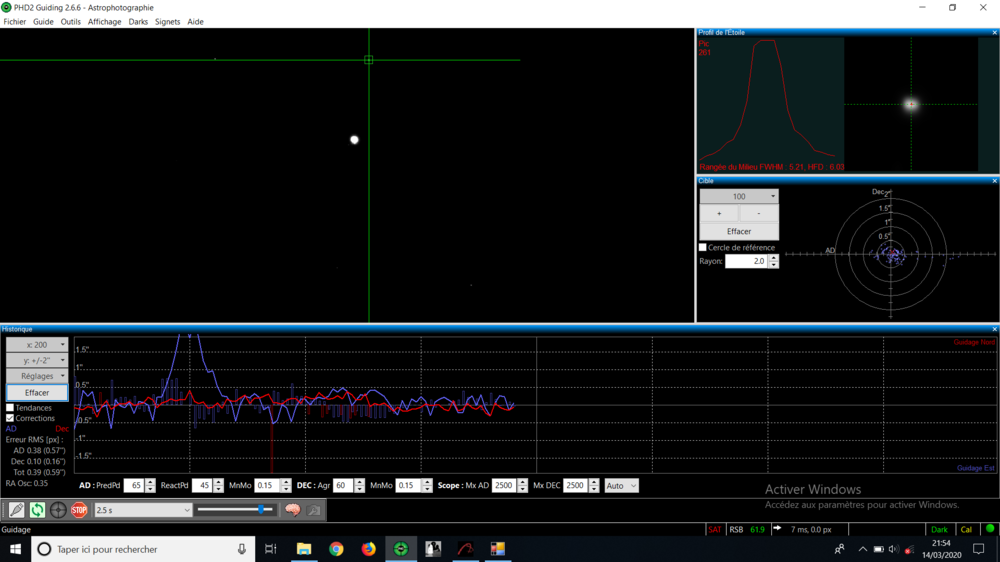Image resolution: width=1000 pixels, height=562 pixels.
Task: Click the Rayon input field
Action: coord(747,261)
